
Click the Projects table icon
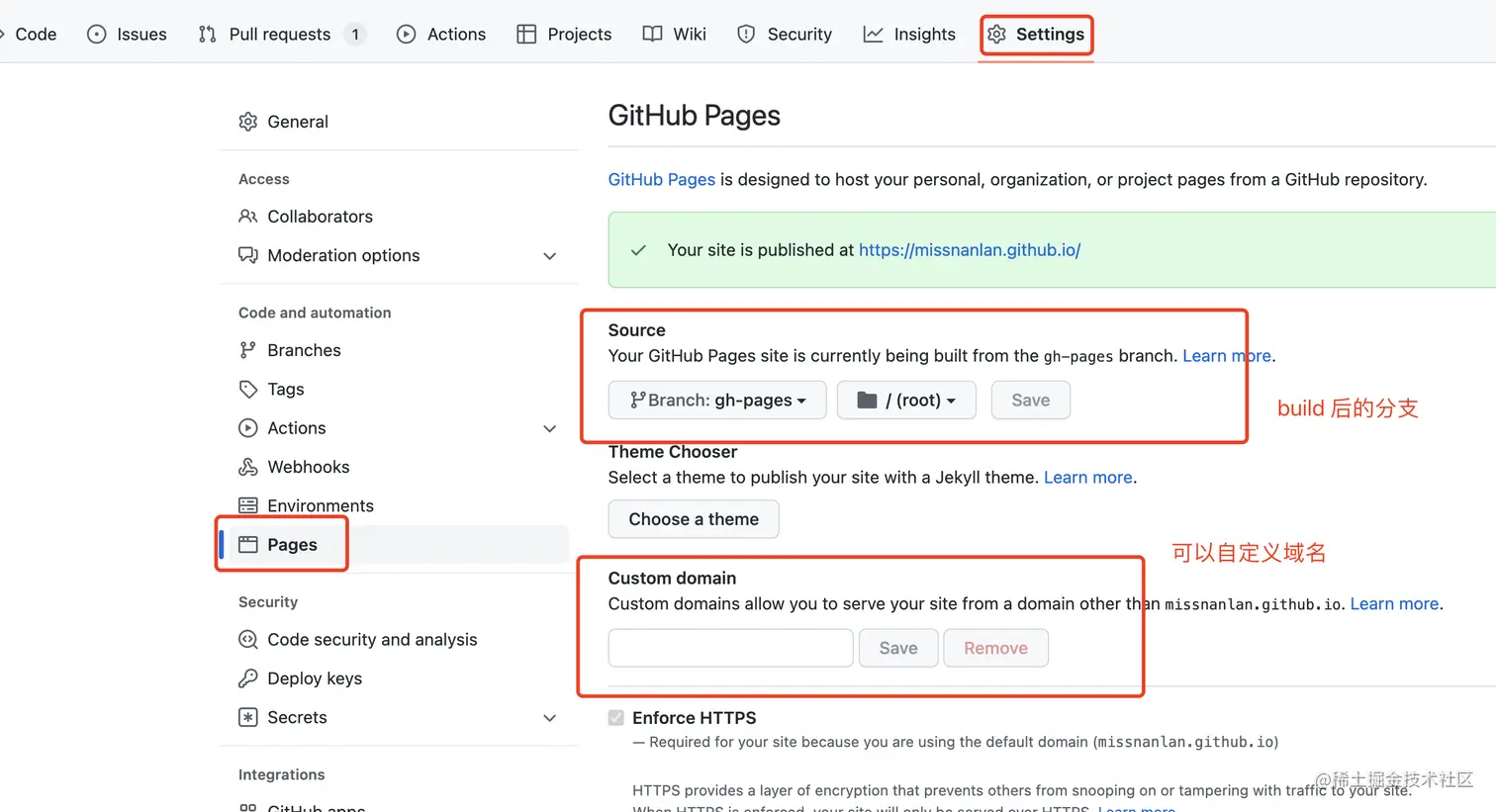[526, 35]
